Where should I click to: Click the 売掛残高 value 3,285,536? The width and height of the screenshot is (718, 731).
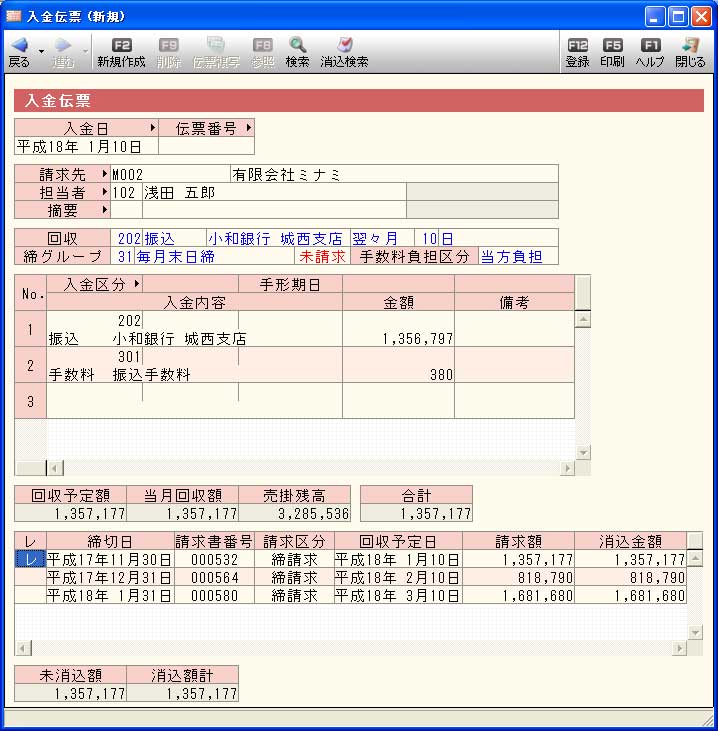pyautogui.click(x=294, y=513)
